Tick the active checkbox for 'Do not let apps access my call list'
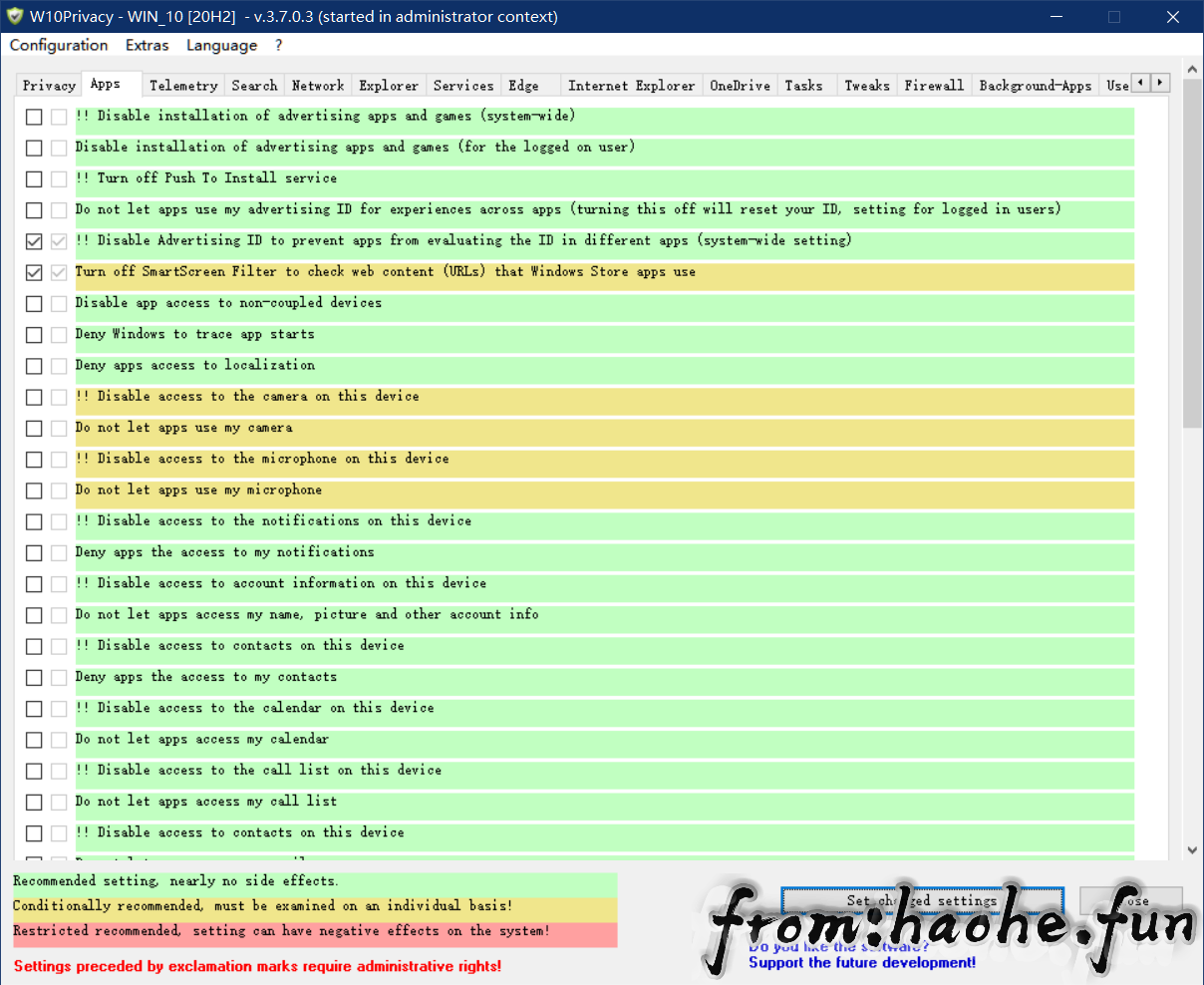 point(34,803)
